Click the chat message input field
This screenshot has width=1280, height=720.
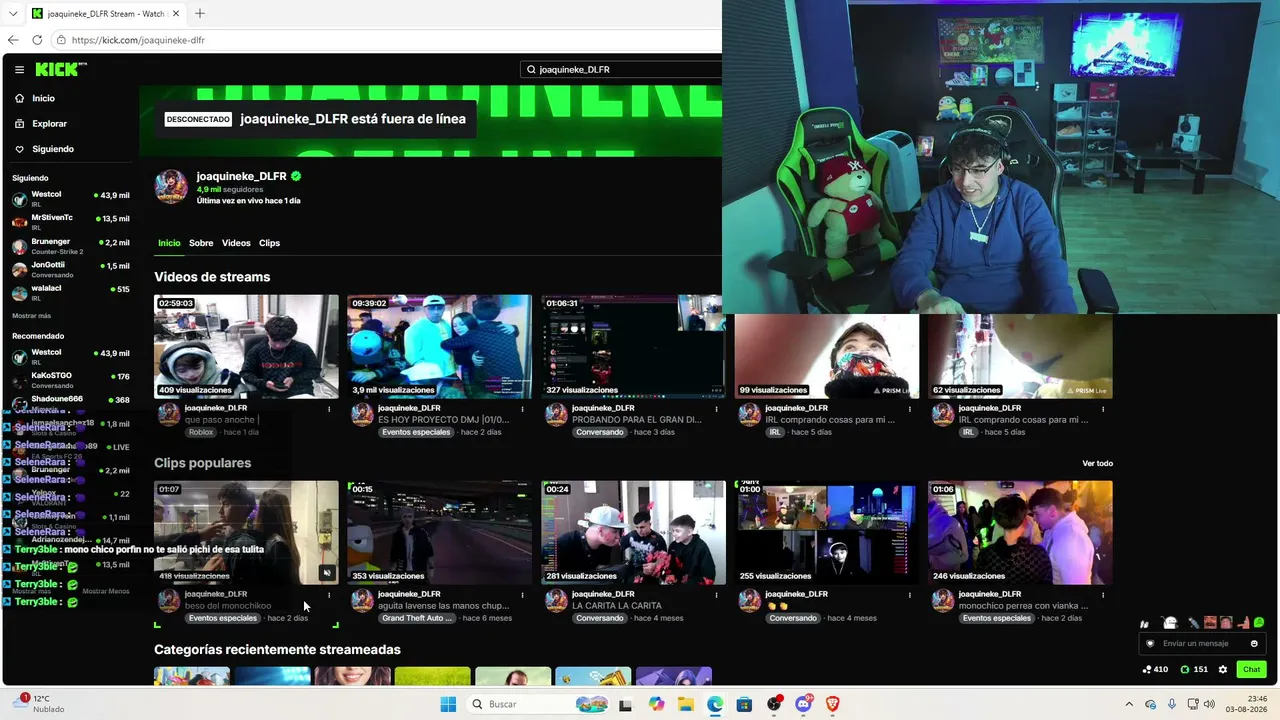point(1202,643)
